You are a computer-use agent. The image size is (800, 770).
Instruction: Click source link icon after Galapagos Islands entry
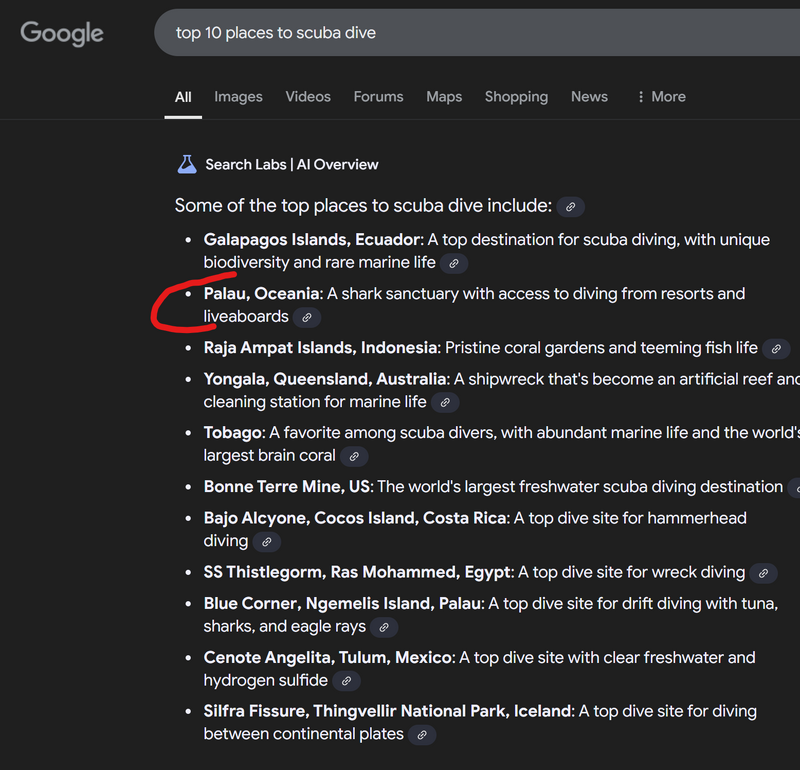point(454,263)
